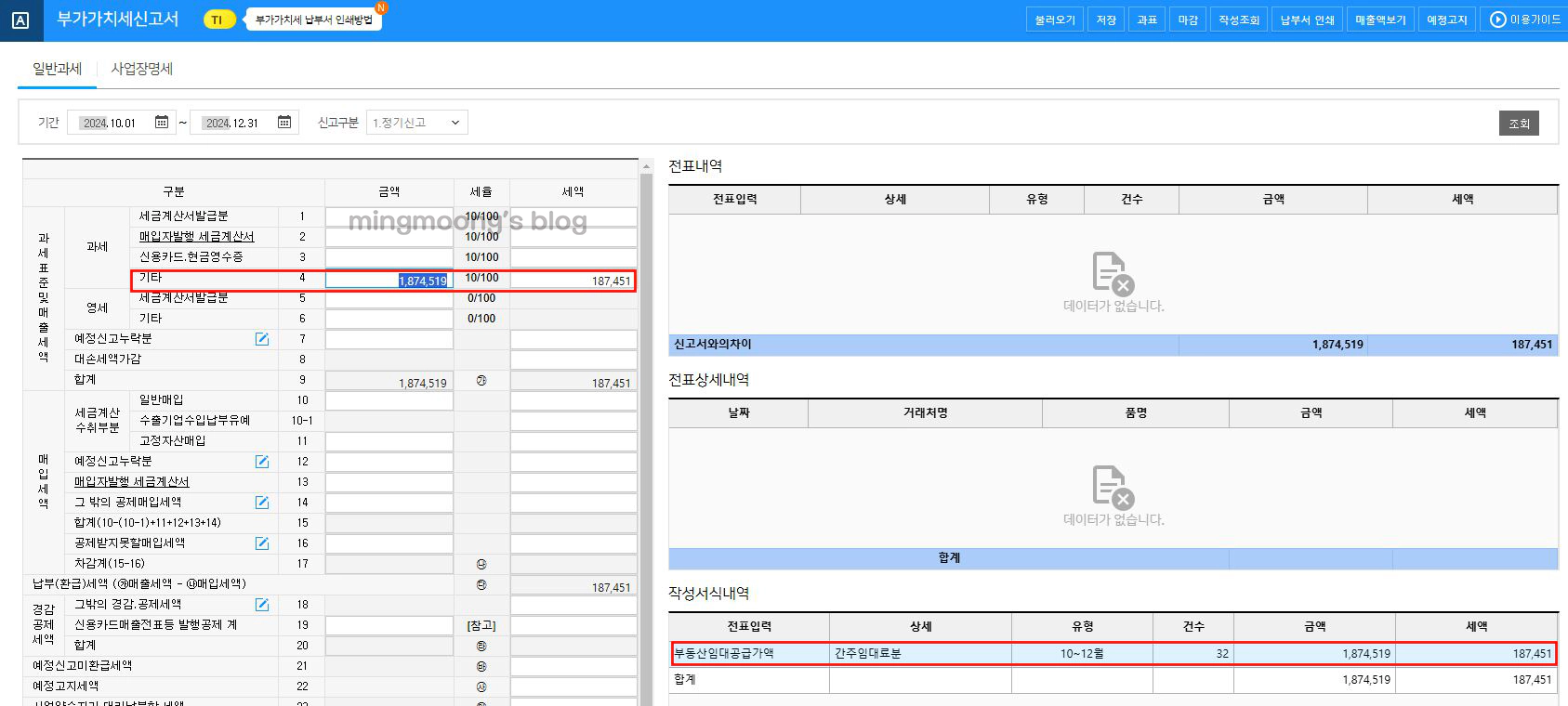Open edit icon for 그 밖의 공제매입세액
The width and height of the screenshot is (1568, 706).
pyautogui.click(x=262, y=503)
